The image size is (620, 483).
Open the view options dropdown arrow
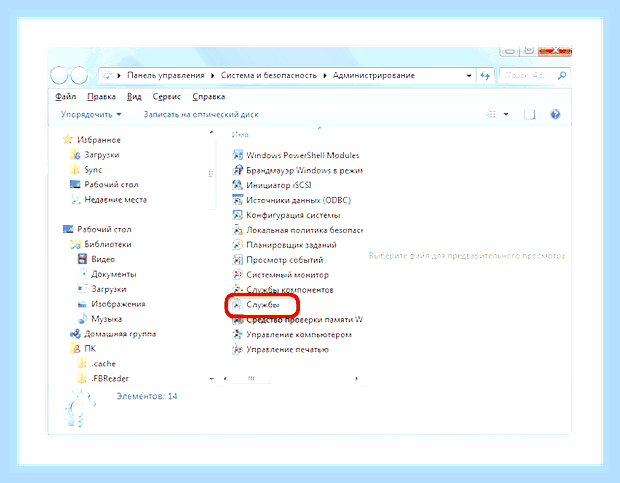coord(506,114)
